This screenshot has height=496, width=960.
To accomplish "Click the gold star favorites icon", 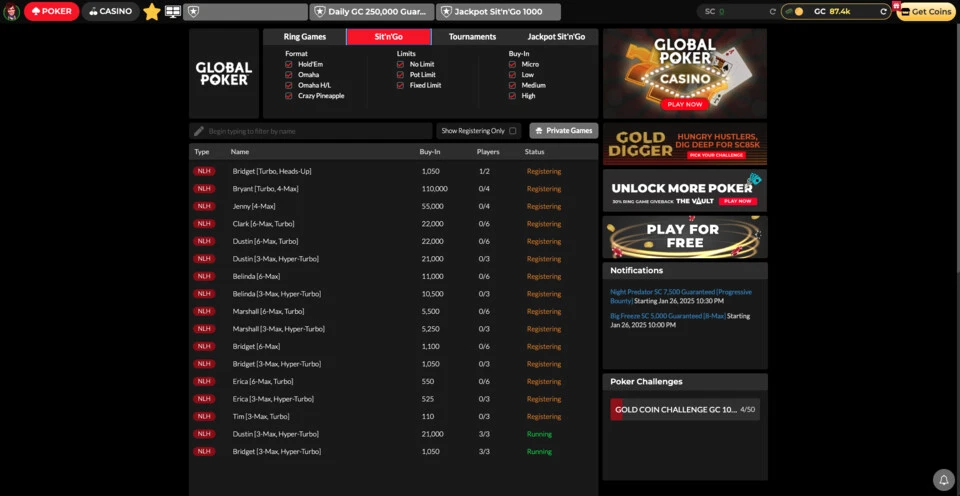I will pos(152,12).
